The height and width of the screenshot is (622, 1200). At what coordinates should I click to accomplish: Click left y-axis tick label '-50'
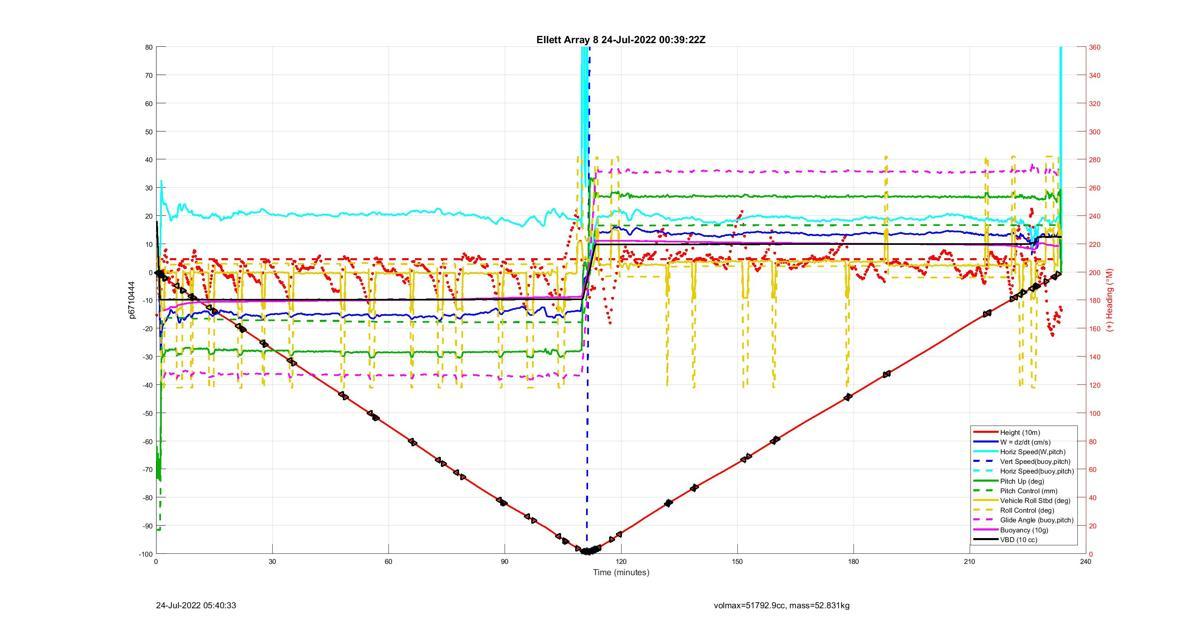click(147, 413)
